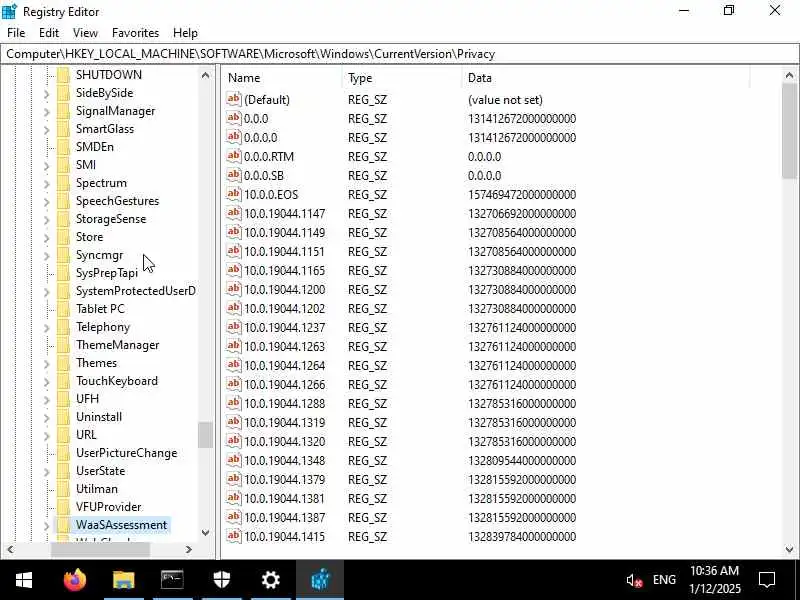Click the ab icon beside 10.0.19044.1288

pos(234,403)
